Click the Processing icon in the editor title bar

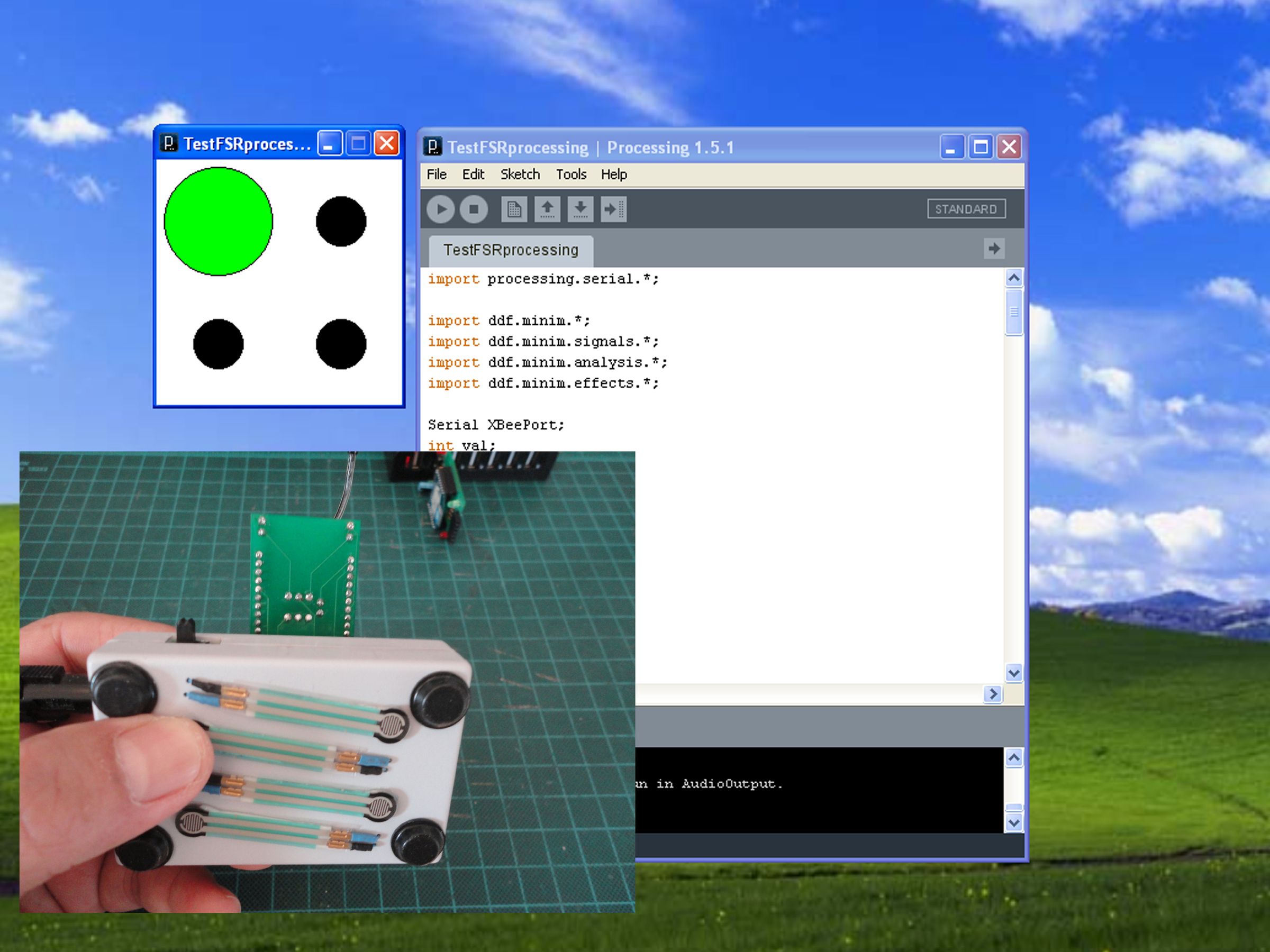point(433,147)
